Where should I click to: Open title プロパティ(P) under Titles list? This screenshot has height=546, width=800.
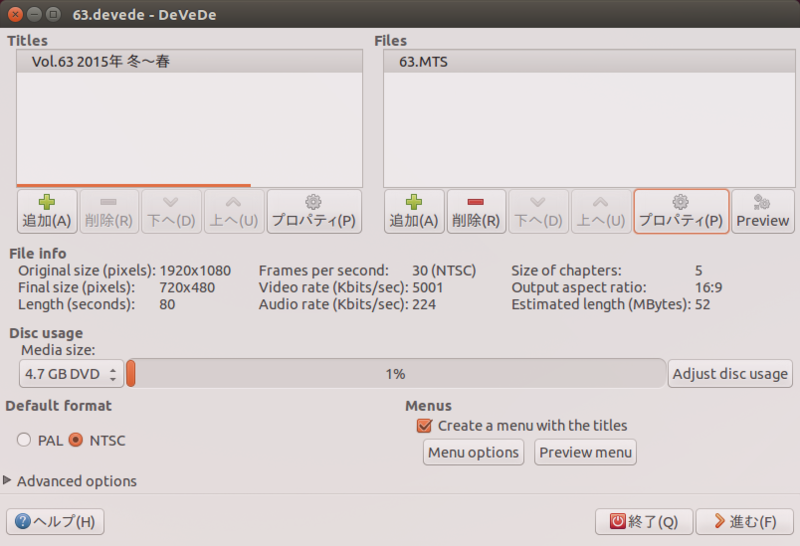[x=314, y=211]
